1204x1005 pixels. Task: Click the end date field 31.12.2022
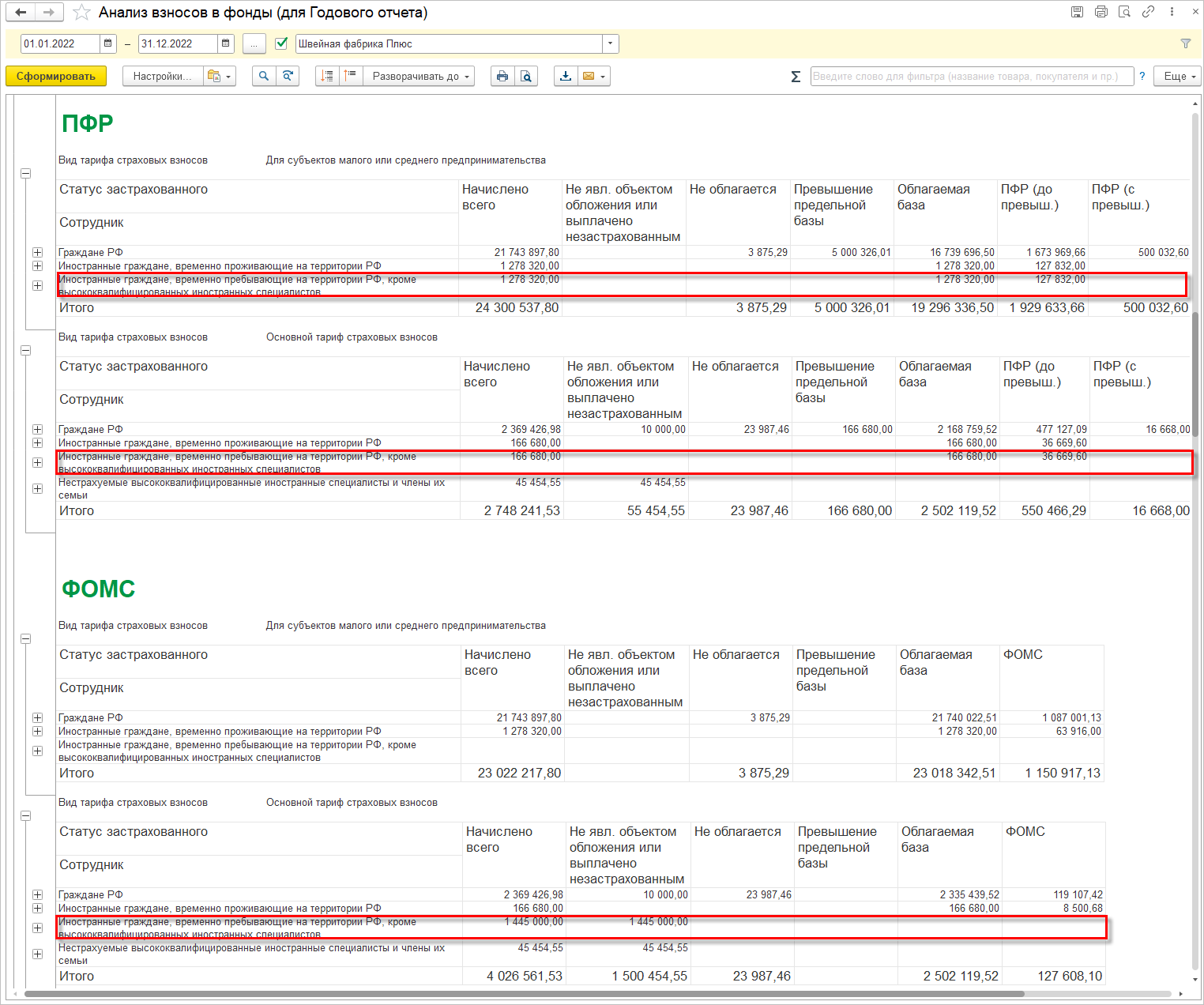pos(178,43)
